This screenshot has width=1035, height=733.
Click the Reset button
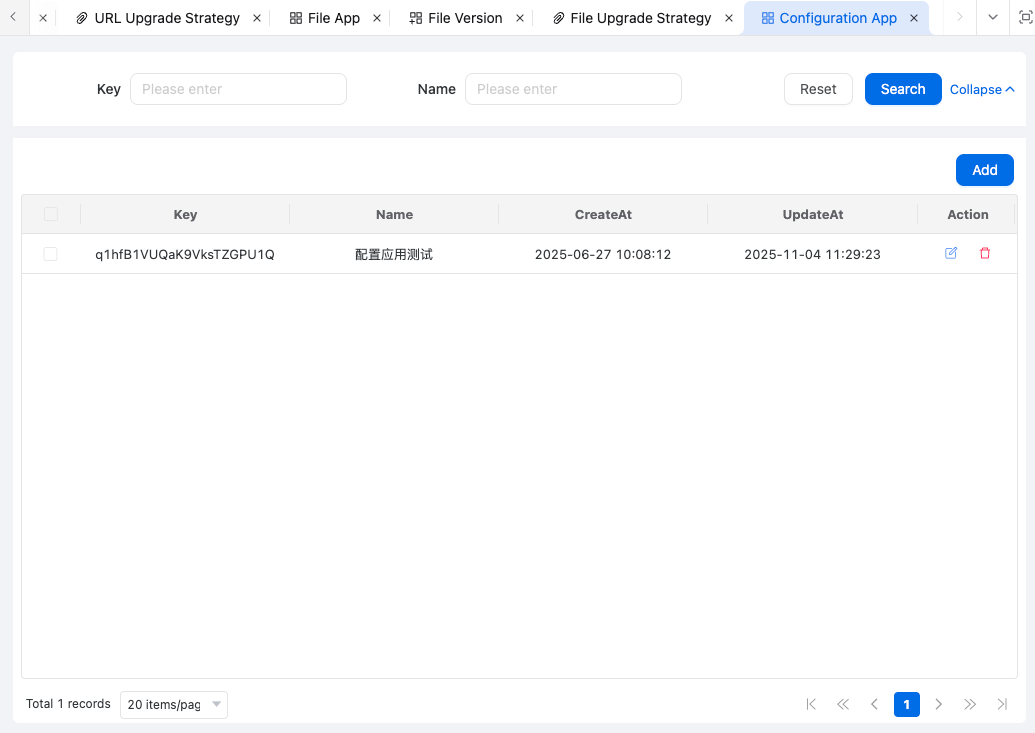[817, 89]
